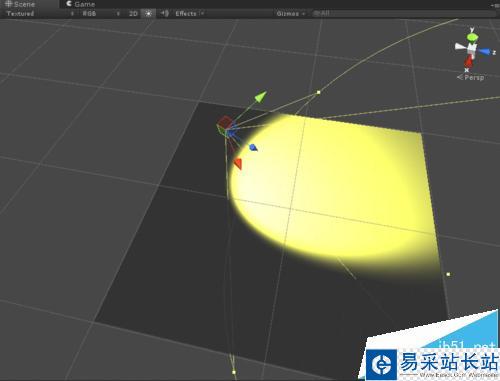Image resolution: width=500 pixels, height=381 pixels.
Task: Click the upper spotlight range handle dot
Action: 318,92
